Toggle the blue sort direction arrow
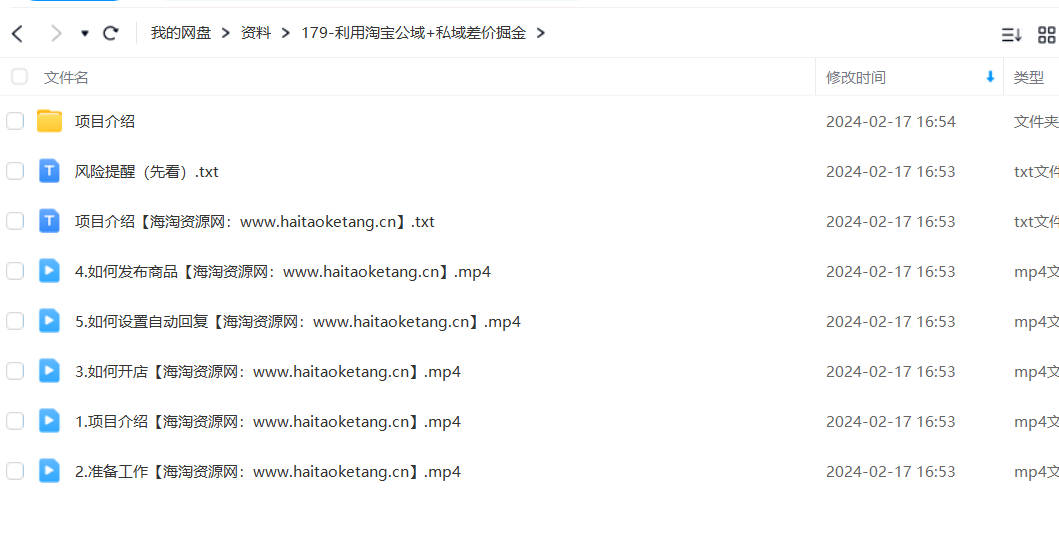1059x547 pixels. [x=990, y=77]
